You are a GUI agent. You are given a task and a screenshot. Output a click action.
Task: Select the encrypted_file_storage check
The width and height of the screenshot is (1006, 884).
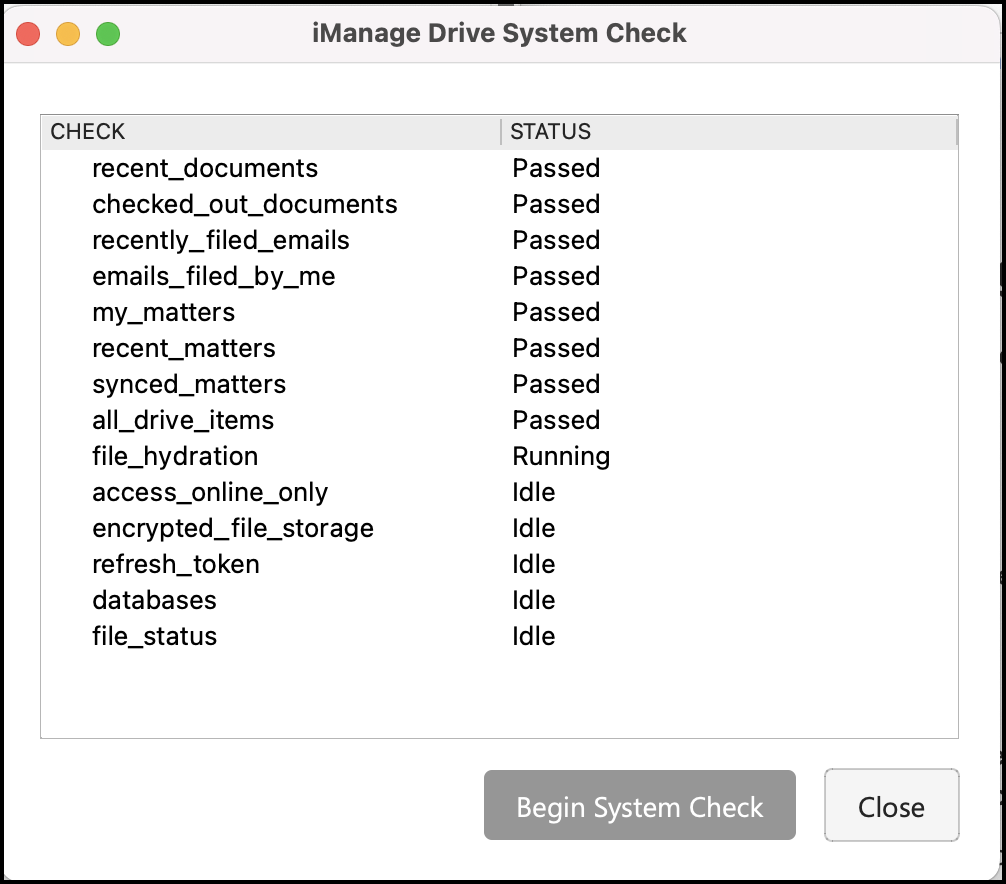233,529
